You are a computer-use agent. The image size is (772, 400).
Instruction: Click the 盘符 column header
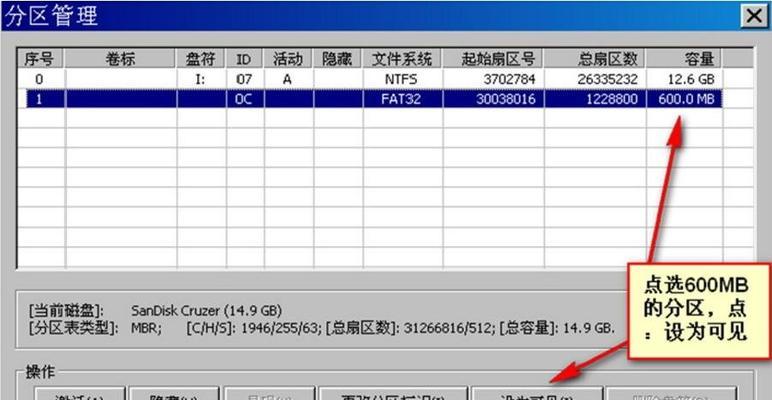[201, 59]
